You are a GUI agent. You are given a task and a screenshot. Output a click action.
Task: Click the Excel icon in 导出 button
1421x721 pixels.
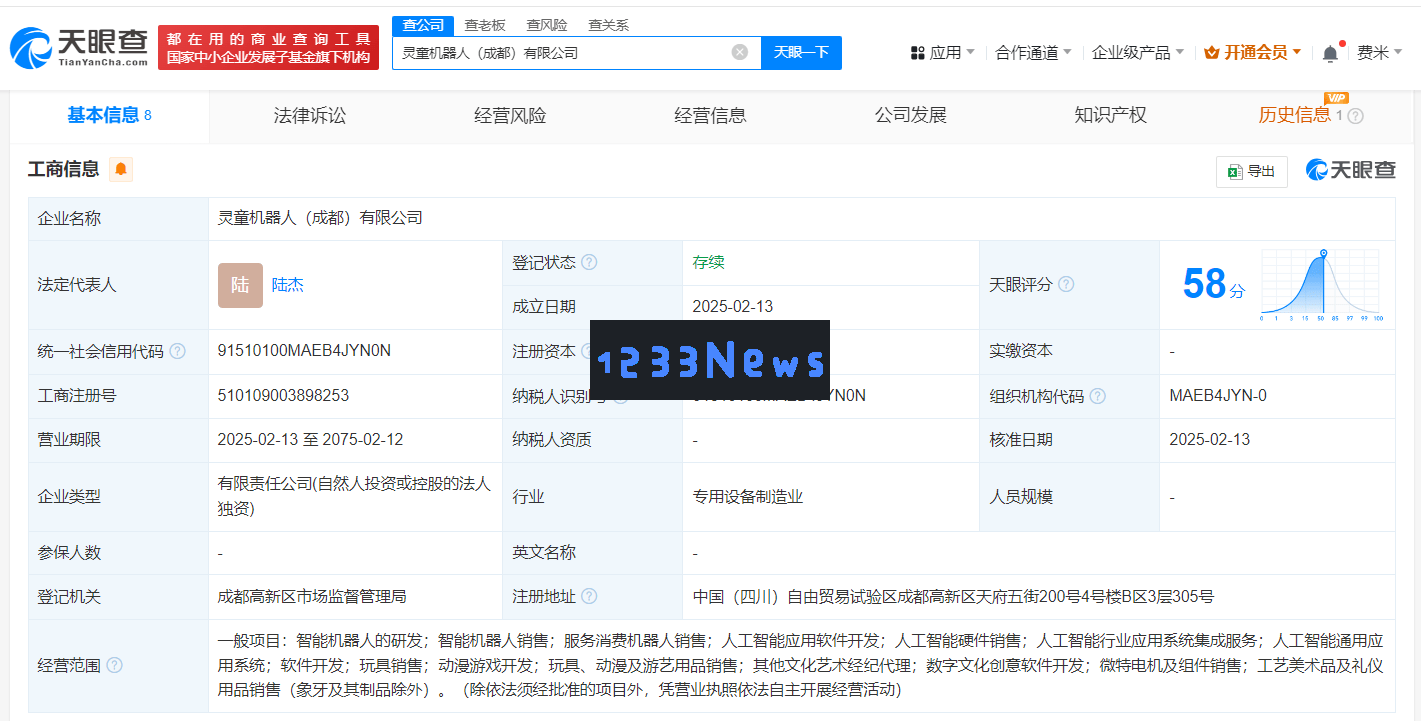click(x=1235, y=172)
